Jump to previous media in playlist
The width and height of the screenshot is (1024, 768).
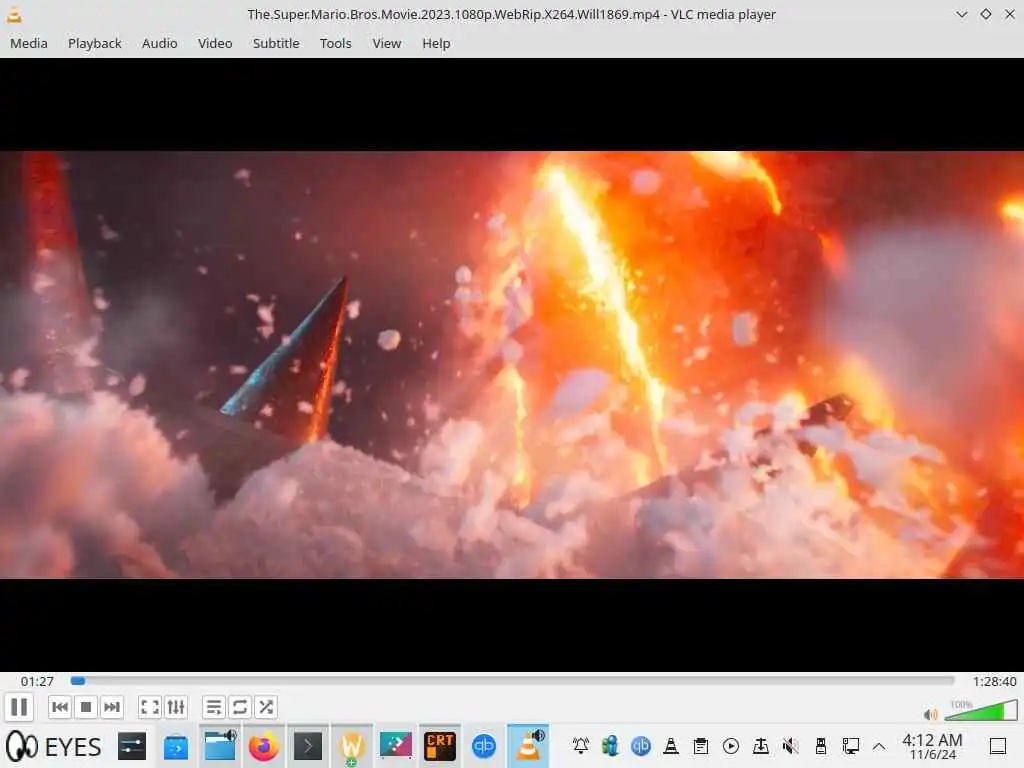pyautogui.click(x=59, y=707)
